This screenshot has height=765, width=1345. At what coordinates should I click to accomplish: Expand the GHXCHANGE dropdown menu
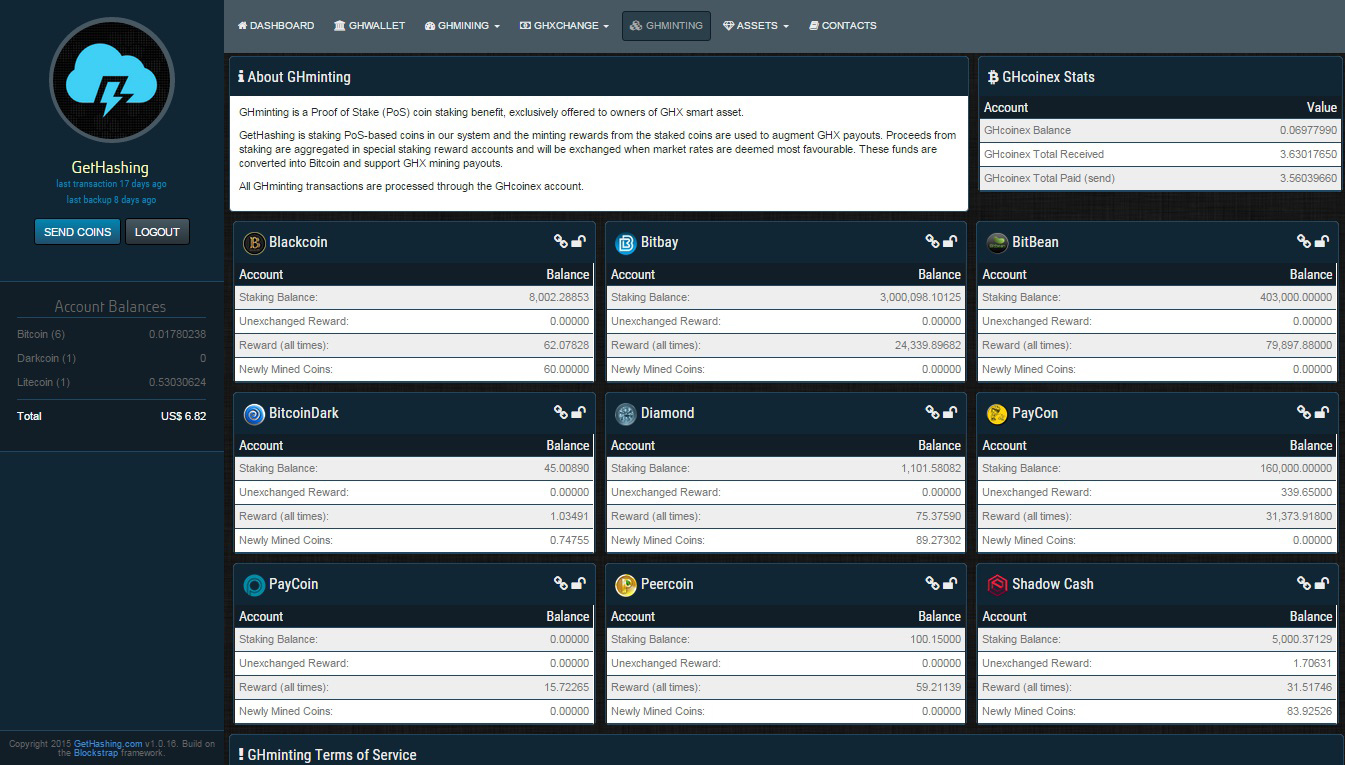[564, 26]
